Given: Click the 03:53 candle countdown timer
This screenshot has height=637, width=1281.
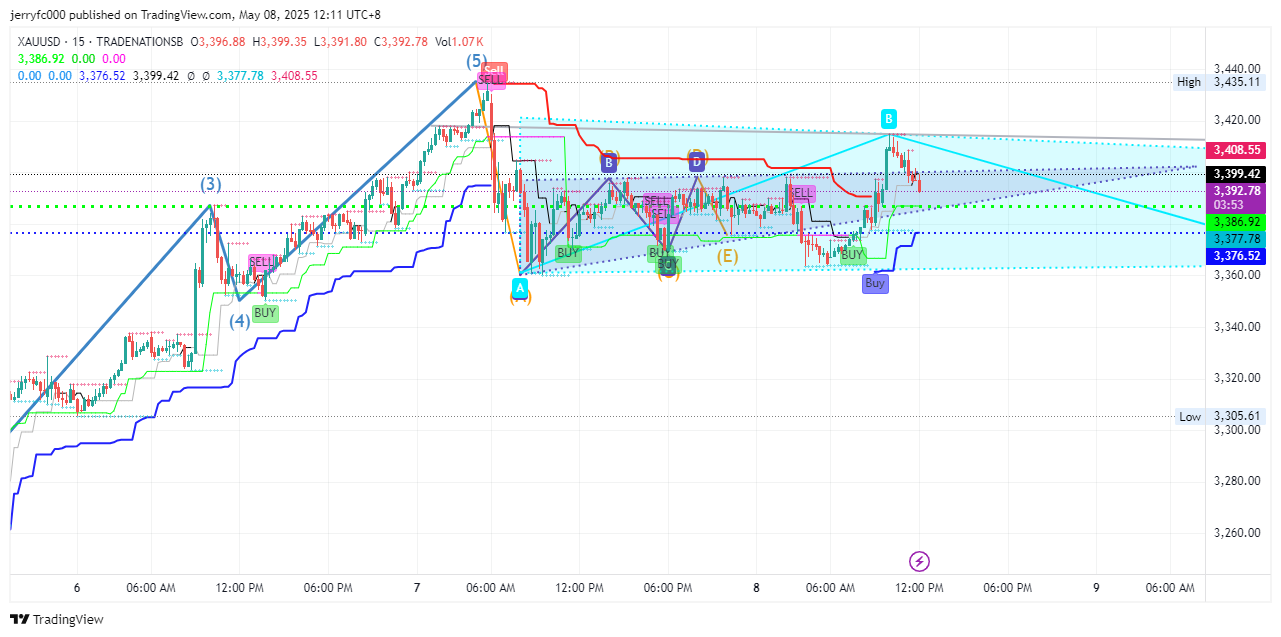Looking at the screenshot, I should click(x=1228, y=204).
